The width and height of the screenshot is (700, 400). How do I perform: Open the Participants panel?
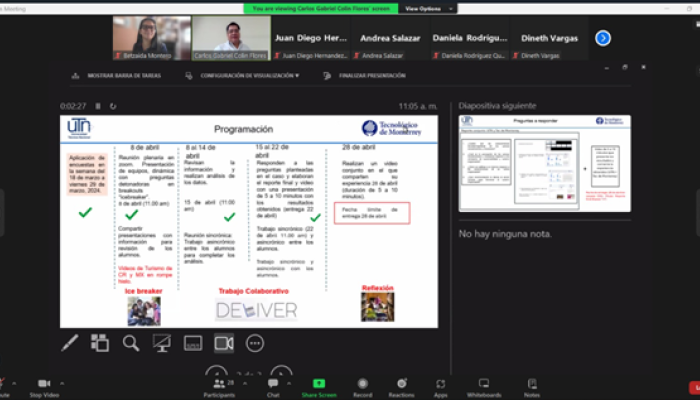219,386
